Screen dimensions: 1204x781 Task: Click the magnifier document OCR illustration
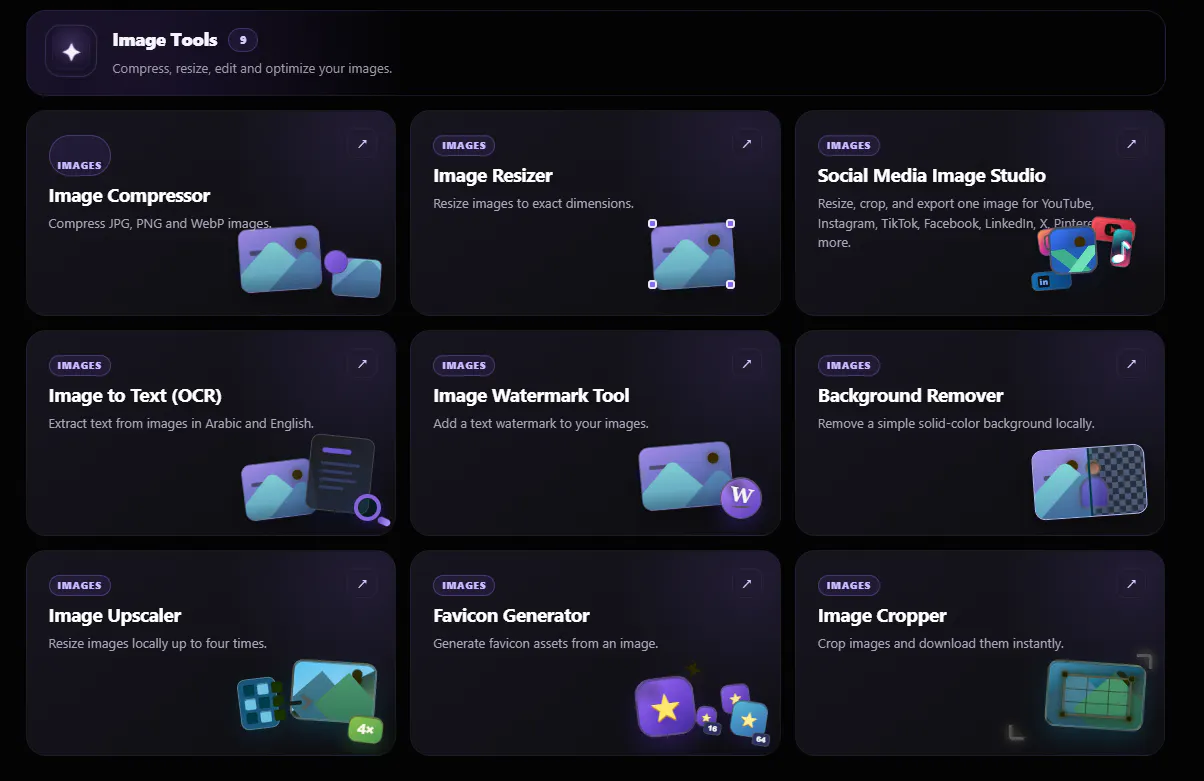tap(316, 481)
